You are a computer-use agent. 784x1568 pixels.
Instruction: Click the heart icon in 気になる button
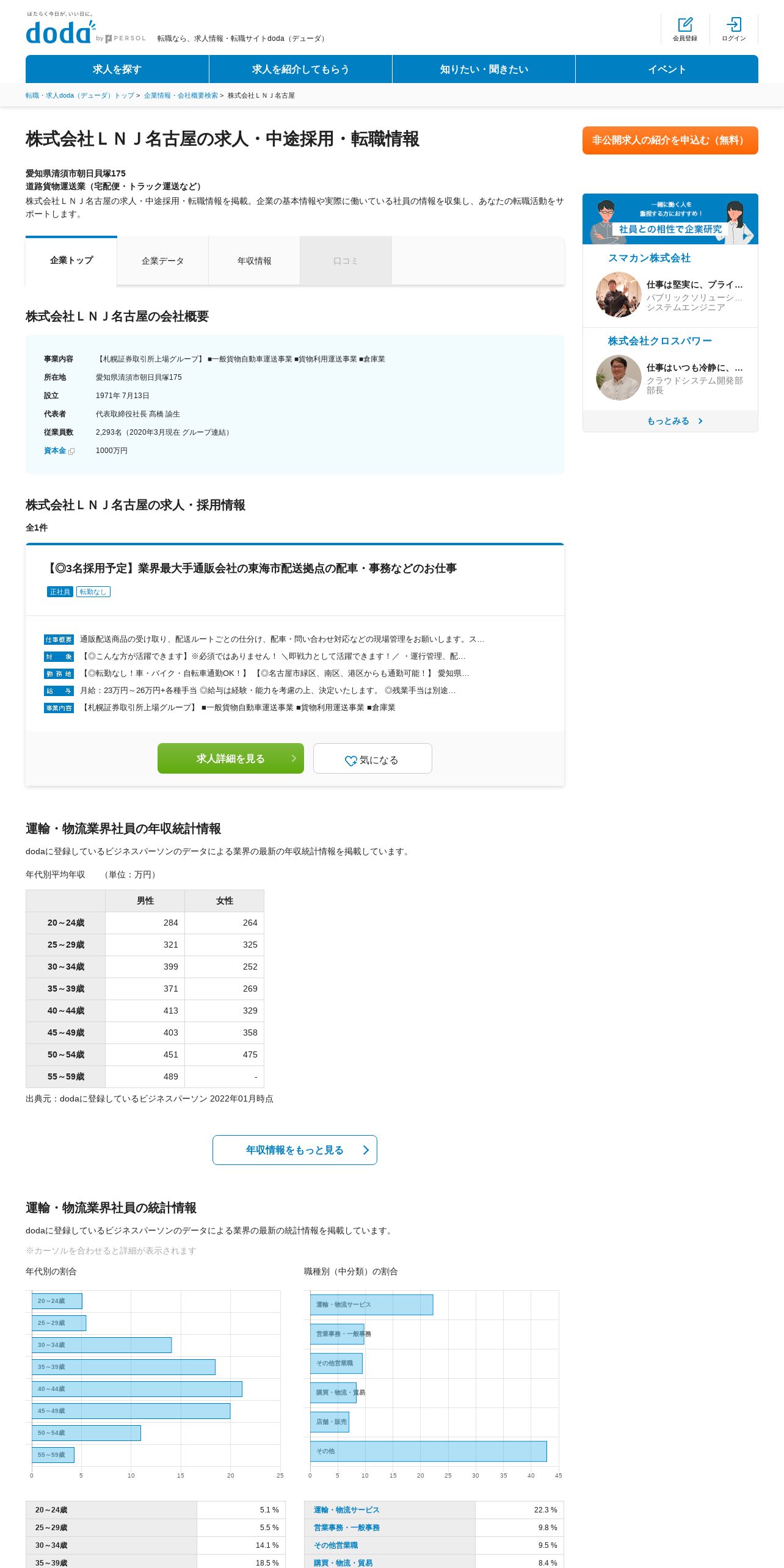pyautogui.click(x=350, y=761)
